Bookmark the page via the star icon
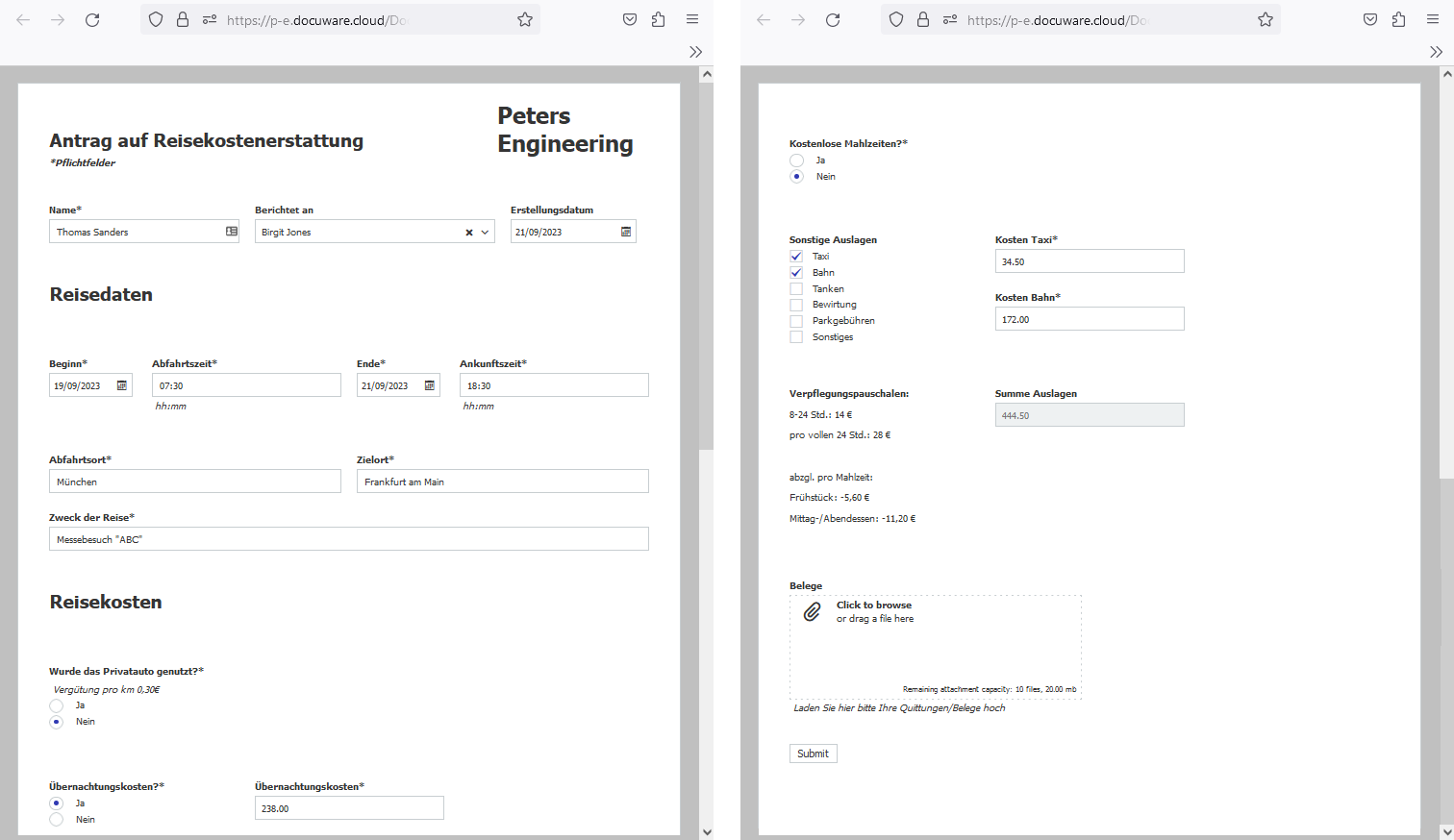The image size is (1454, 840). click(525, 18)
